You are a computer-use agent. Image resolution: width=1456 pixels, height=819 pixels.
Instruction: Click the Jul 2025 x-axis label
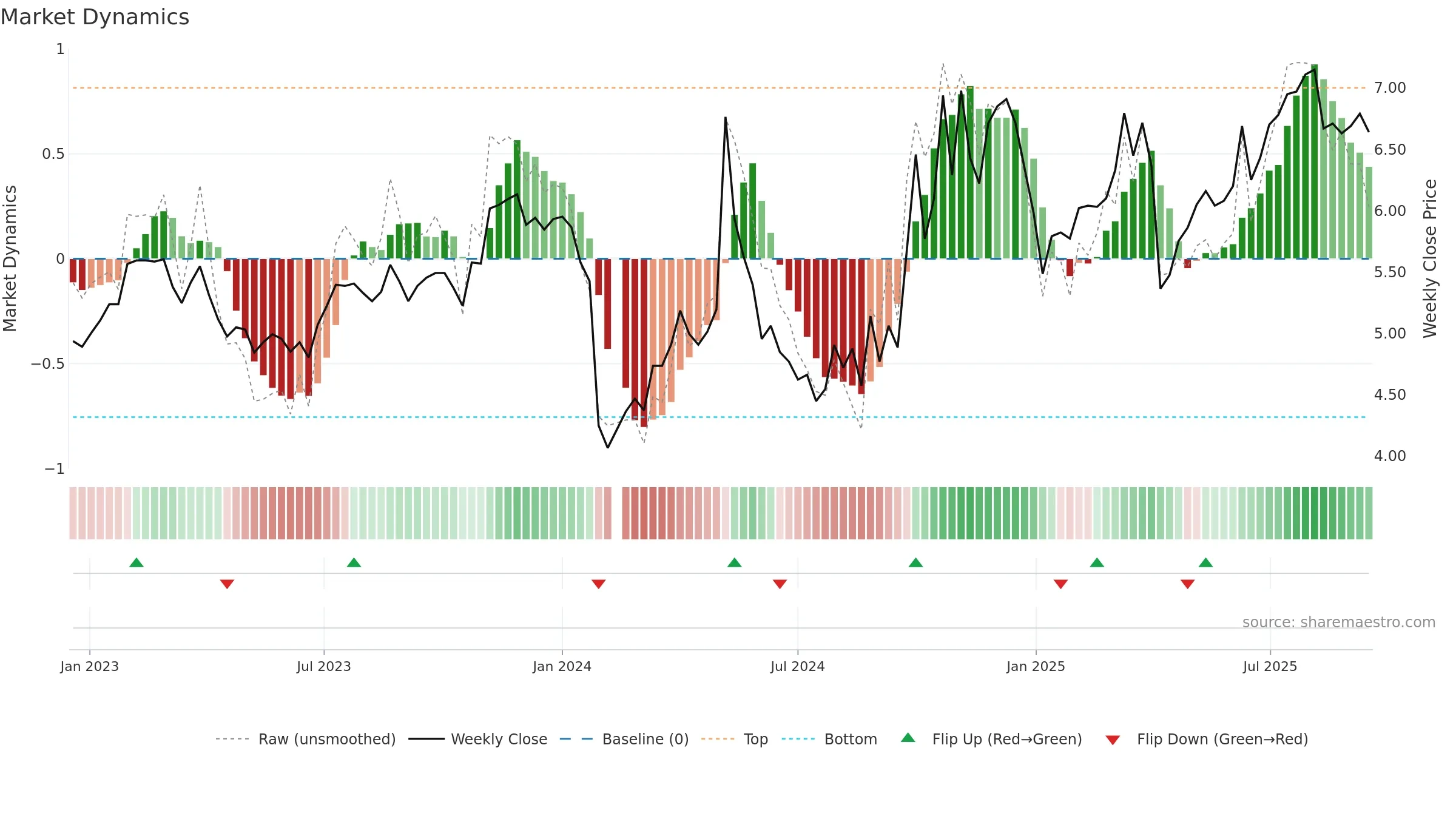coord(1270,666)
